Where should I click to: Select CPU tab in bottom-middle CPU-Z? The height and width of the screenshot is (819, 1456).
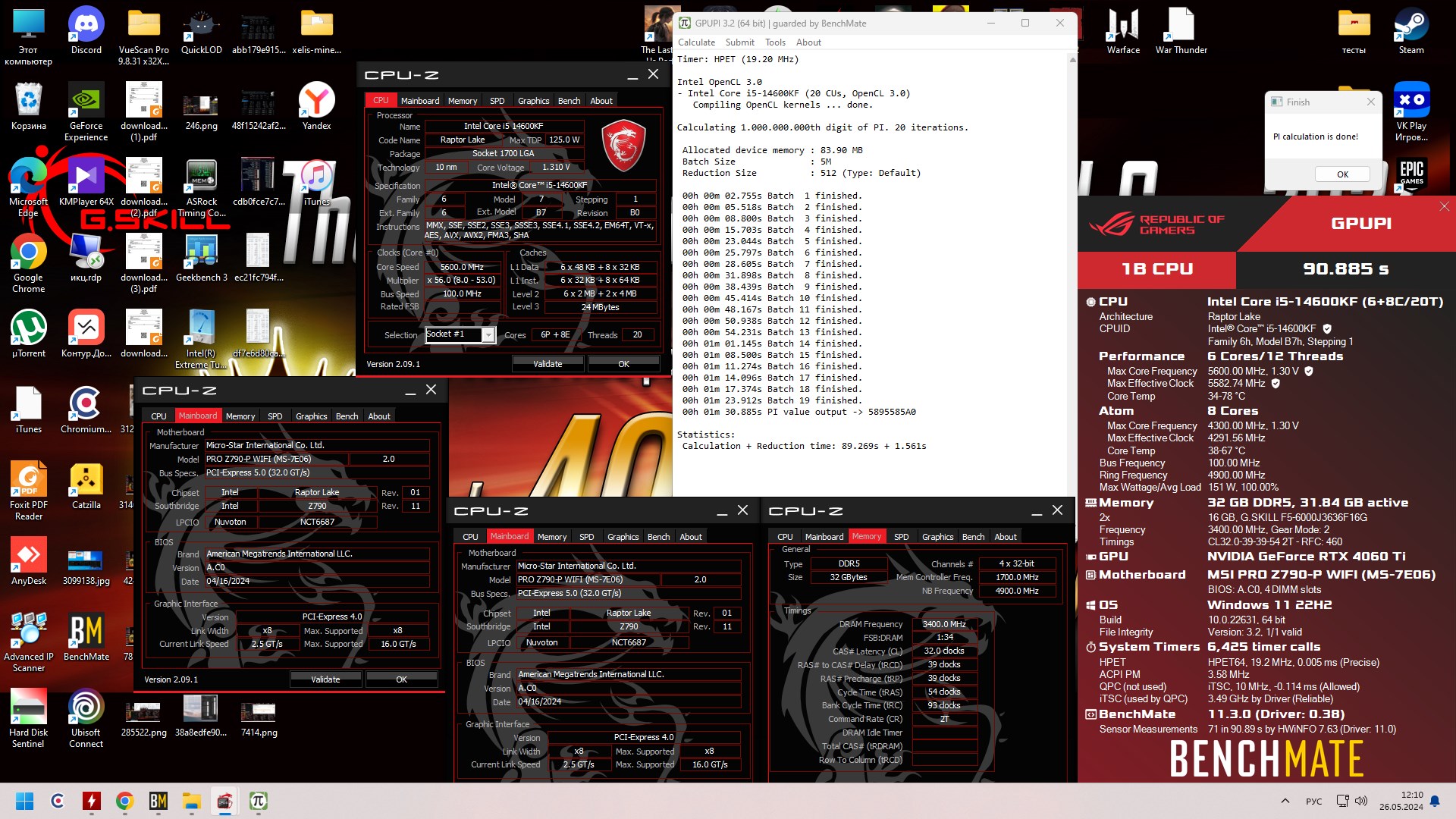point(470,536)
